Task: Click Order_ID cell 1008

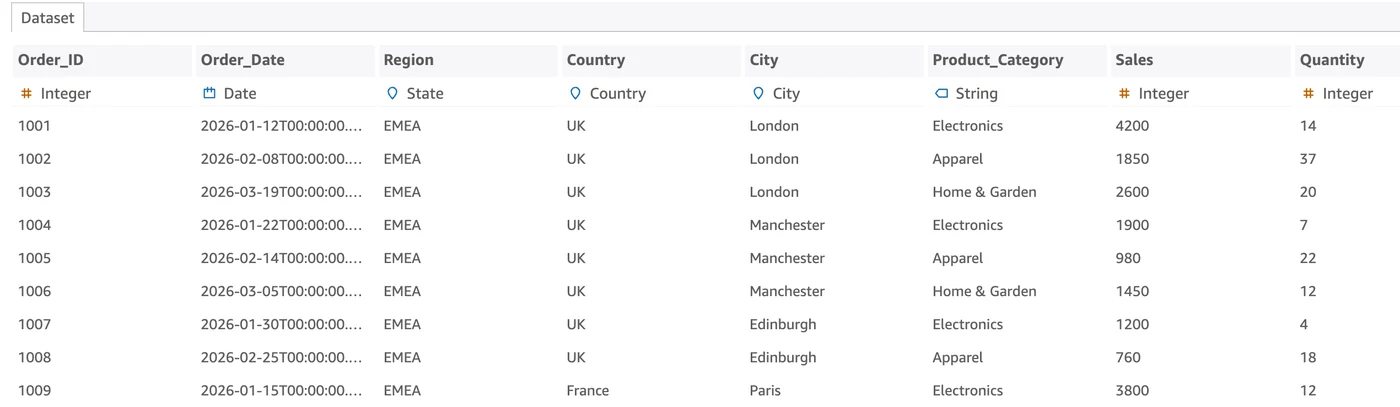Action: [x=34, y=357]
